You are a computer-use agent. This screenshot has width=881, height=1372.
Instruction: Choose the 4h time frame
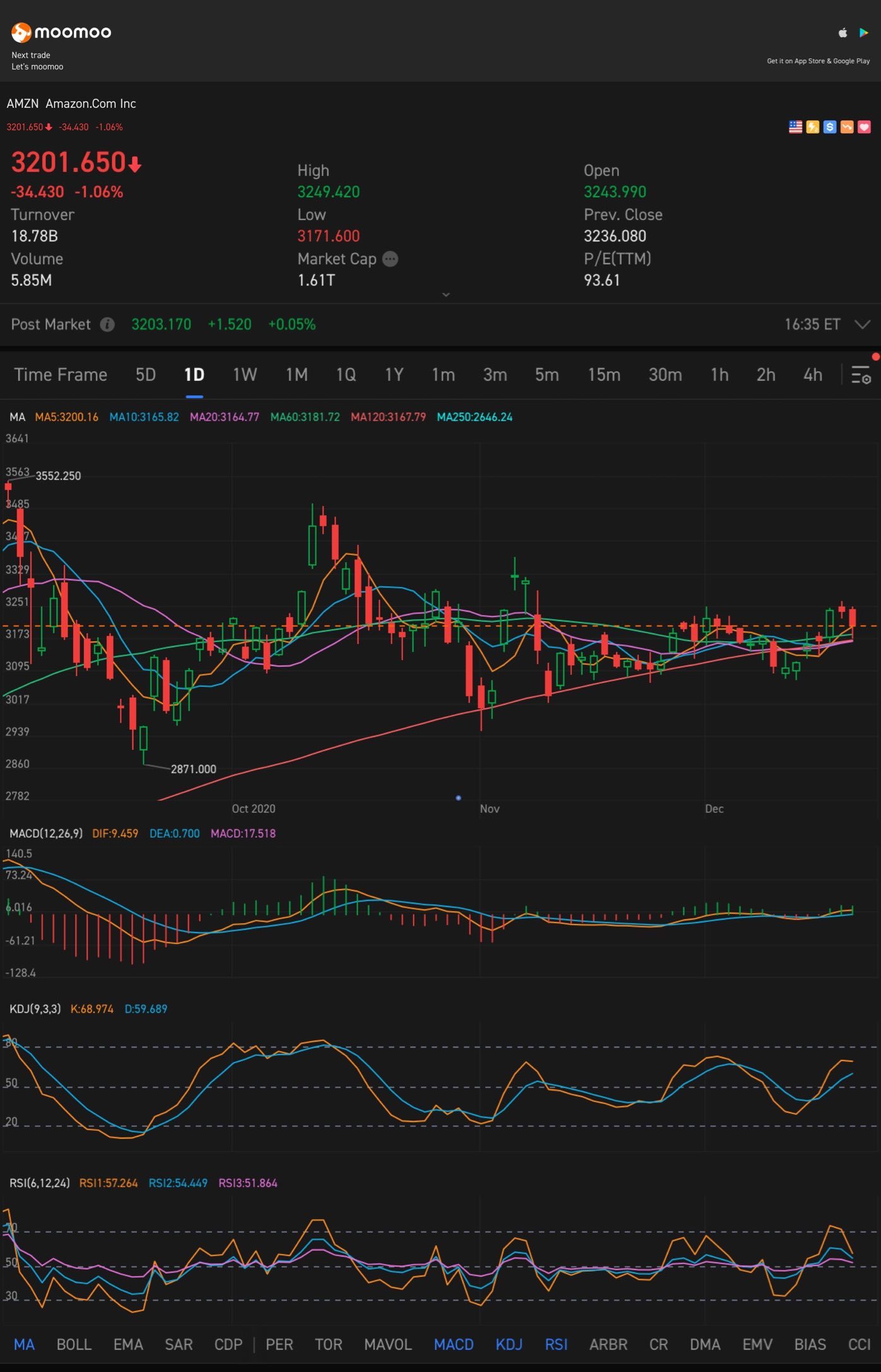[x=813, y=375]
